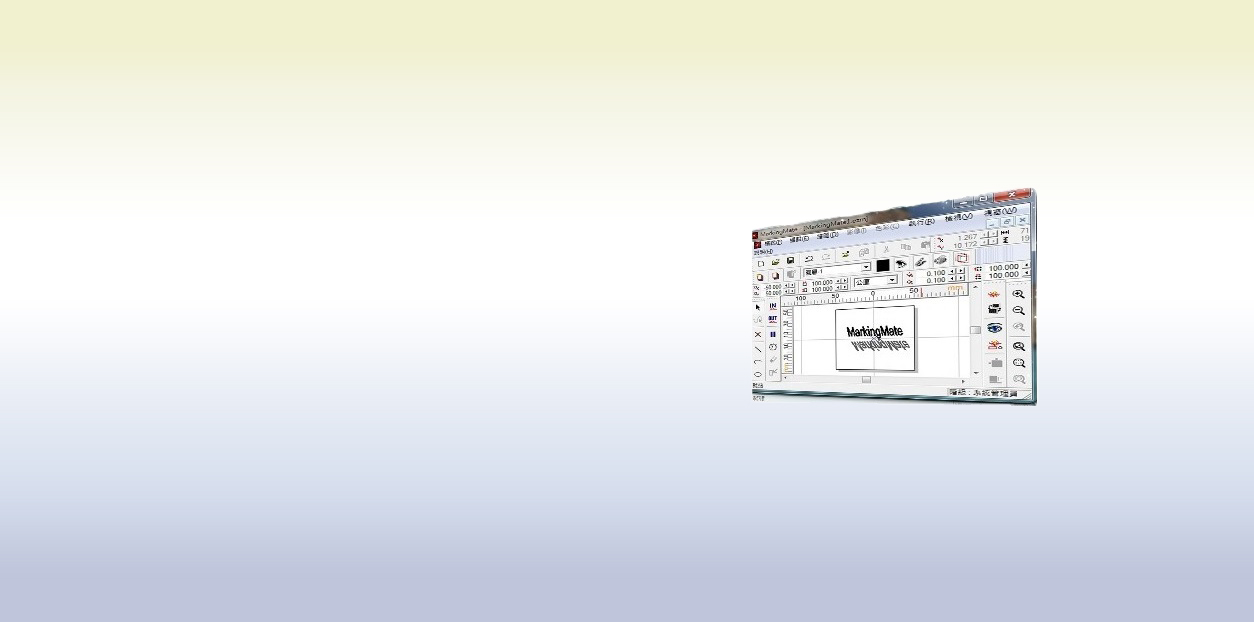Image resolution: width=1254 pixels, height=622 pixels.
Task: Open the unit dropdown next to size fields
Action: pyautogui.click(x=892, y=281)
